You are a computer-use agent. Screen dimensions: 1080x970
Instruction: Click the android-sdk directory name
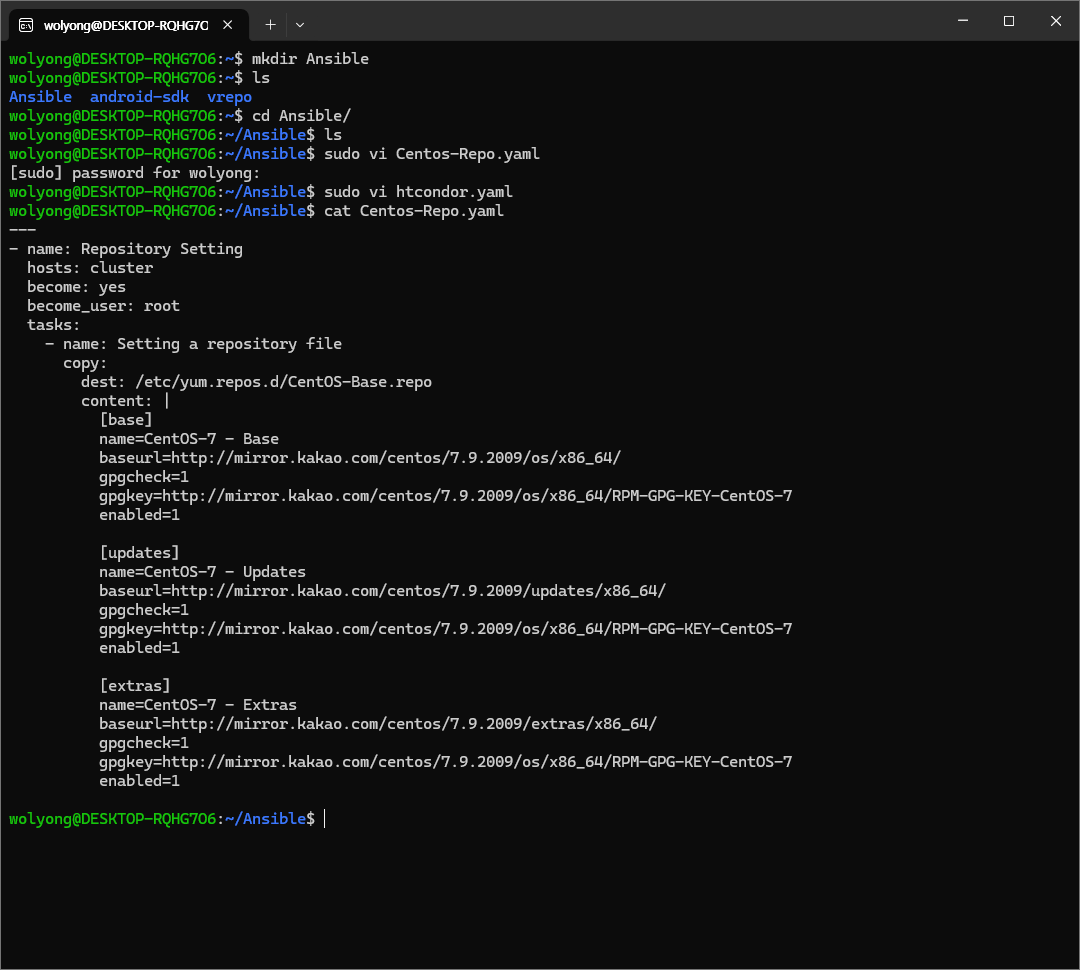[x=139, y=97]
